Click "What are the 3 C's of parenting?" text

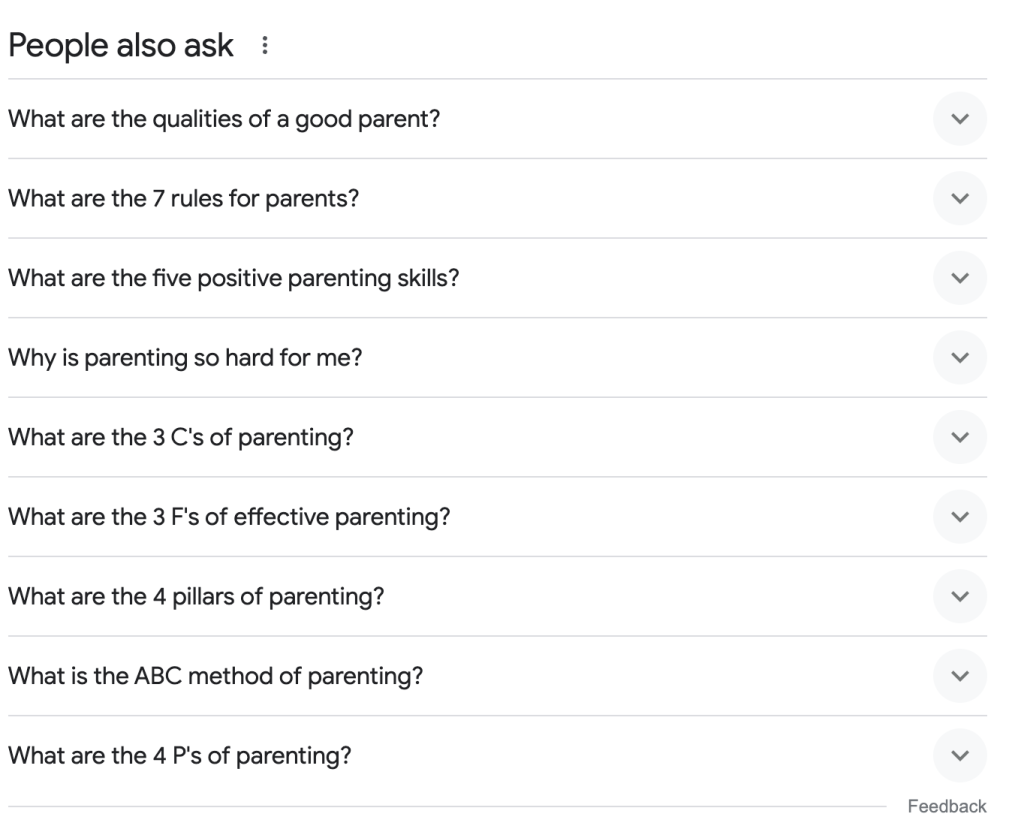[x=181, y=437]
